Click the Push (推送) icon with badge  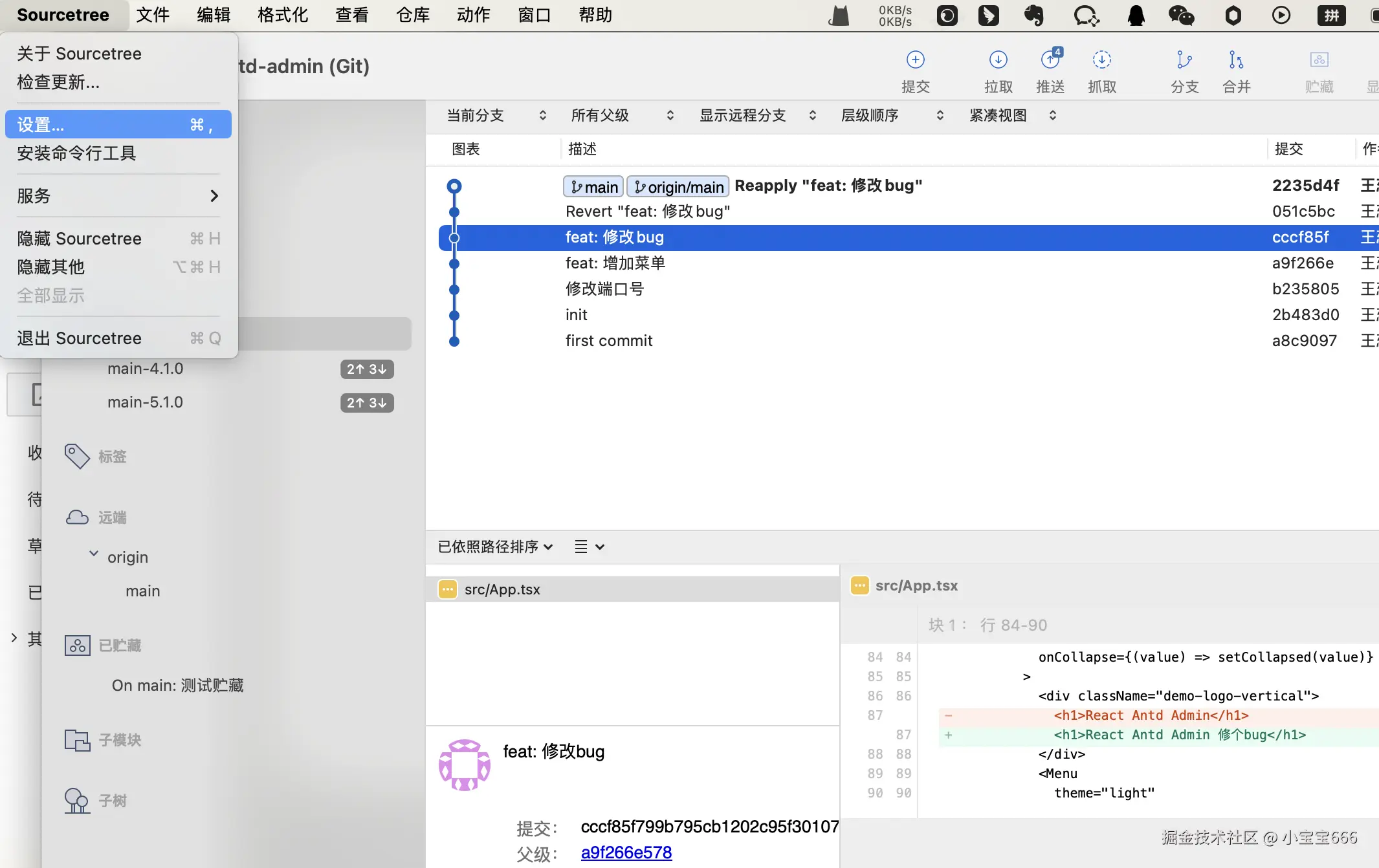1050,60
